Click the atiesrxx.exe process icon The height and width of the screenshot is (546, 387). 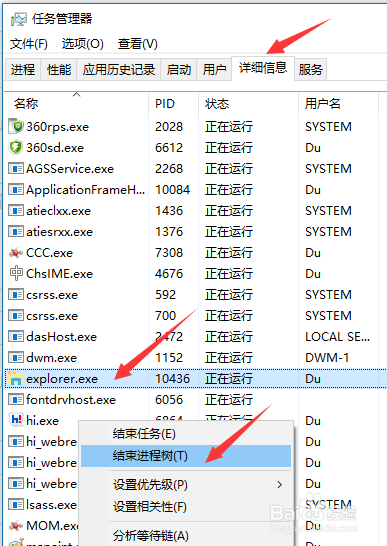(x=16, y=232)
